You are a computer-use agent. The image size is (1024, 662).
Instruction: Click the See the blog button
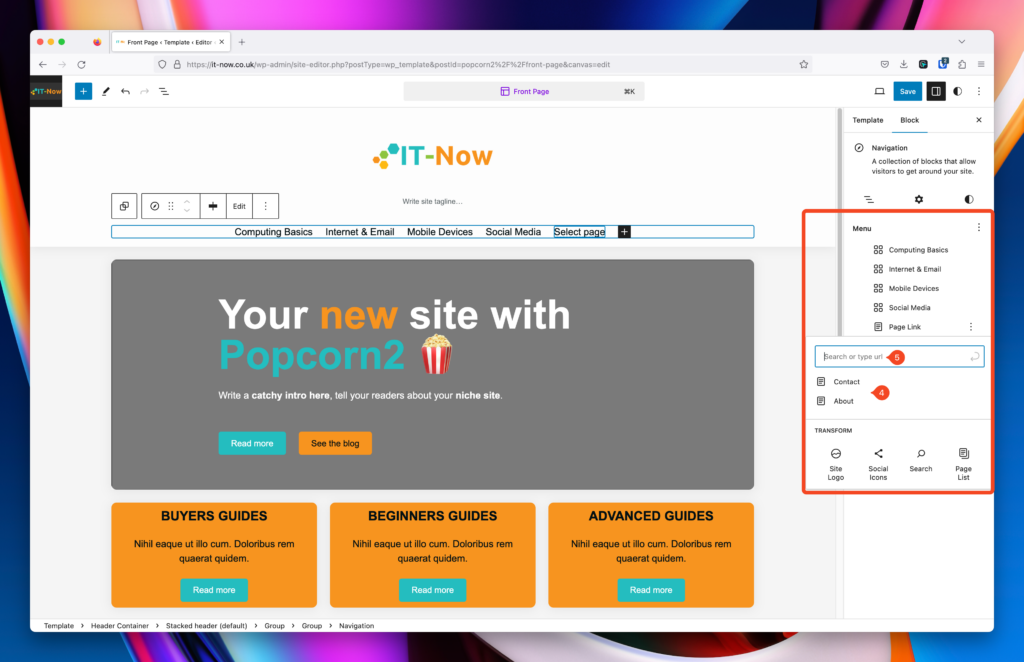tap(335, 443)
